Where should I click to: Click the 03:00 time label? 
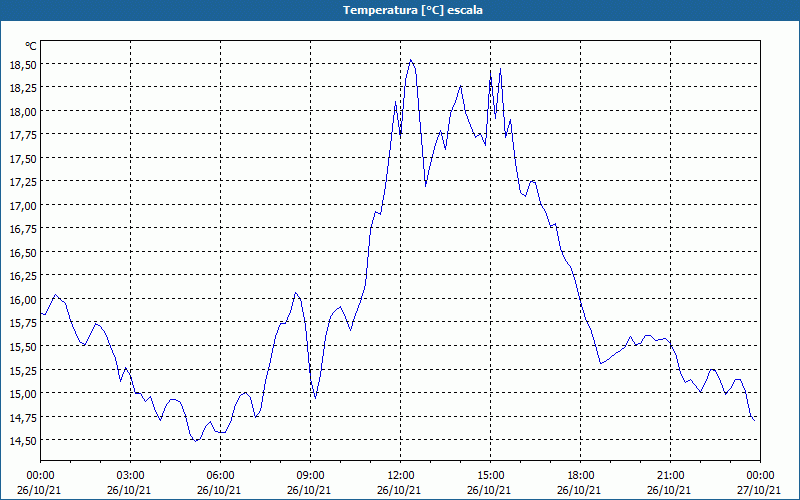pyautogui.click(x=131, y=476)
